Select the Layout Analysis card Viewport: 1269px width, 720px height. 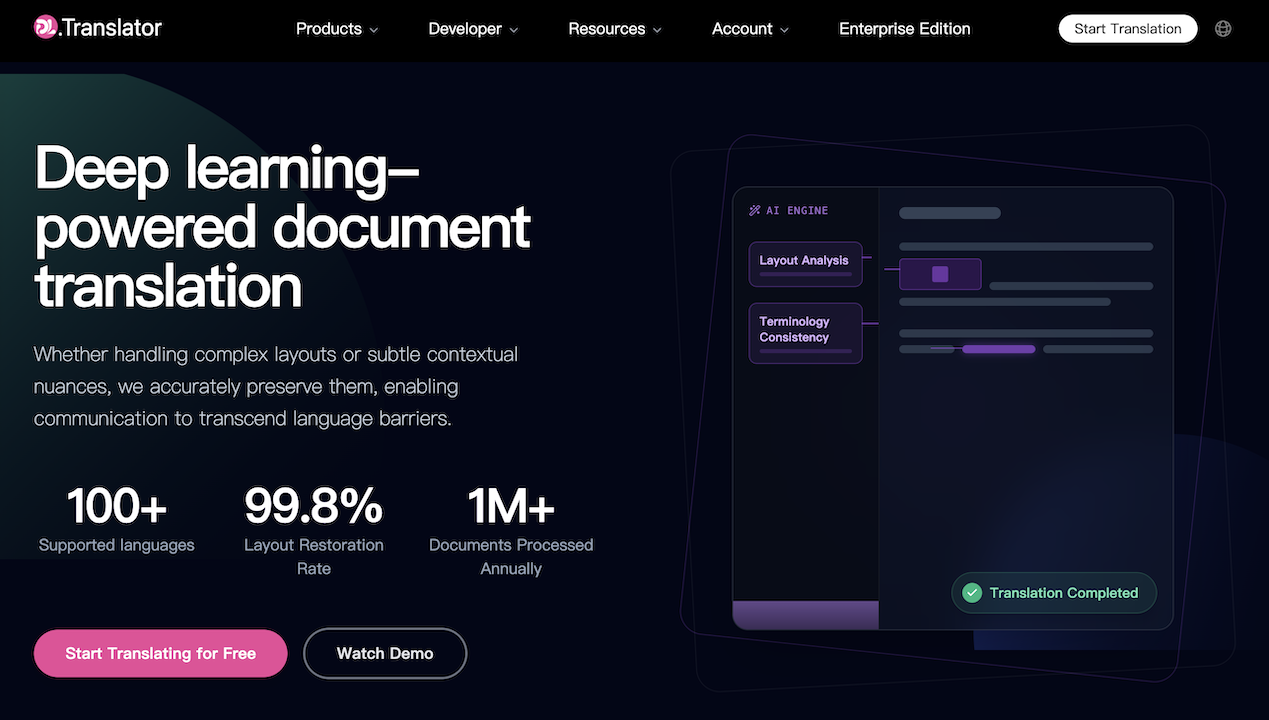805,263
